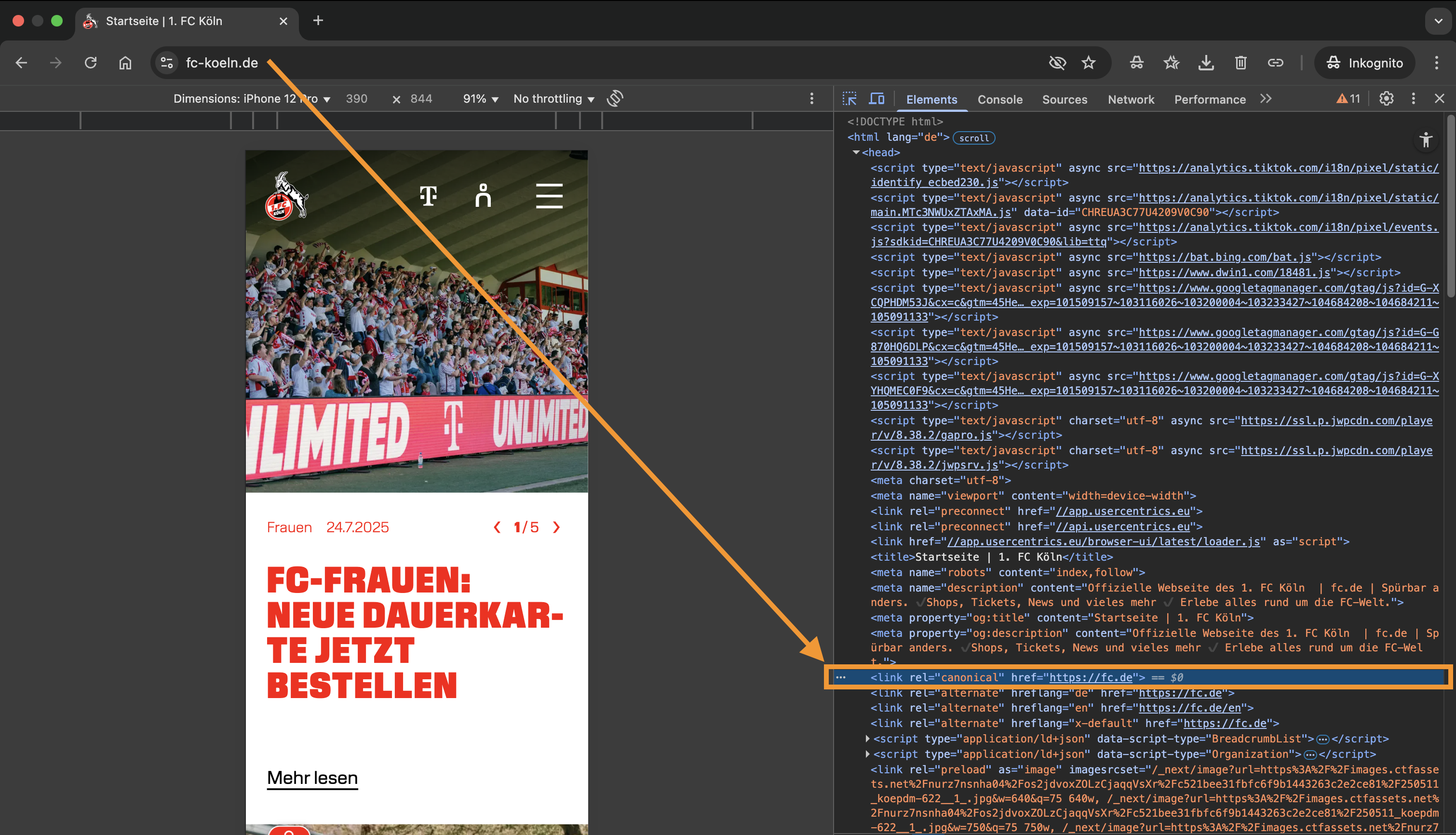Image resolution: width=1456 pixels, height=835 pixels.
Task: Click the rotate device orientation icon
Action: pos(615,99)
